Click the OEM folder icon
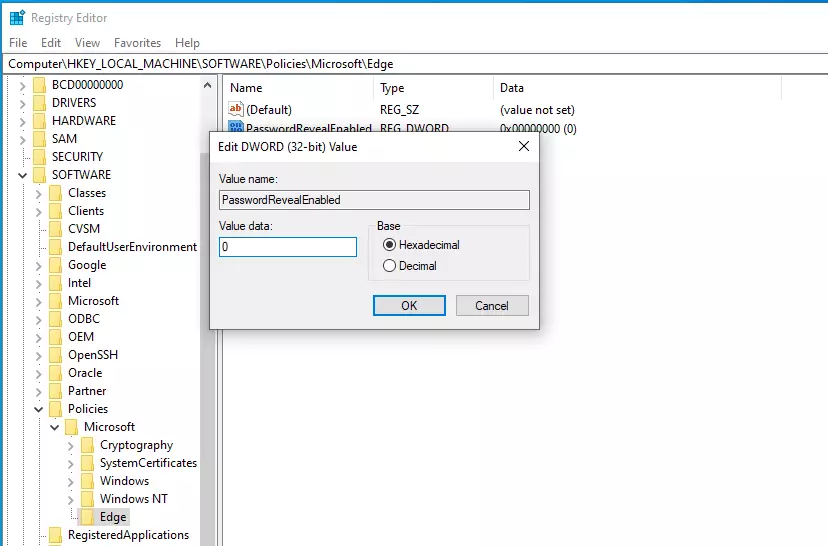 (x=55, y=336)
